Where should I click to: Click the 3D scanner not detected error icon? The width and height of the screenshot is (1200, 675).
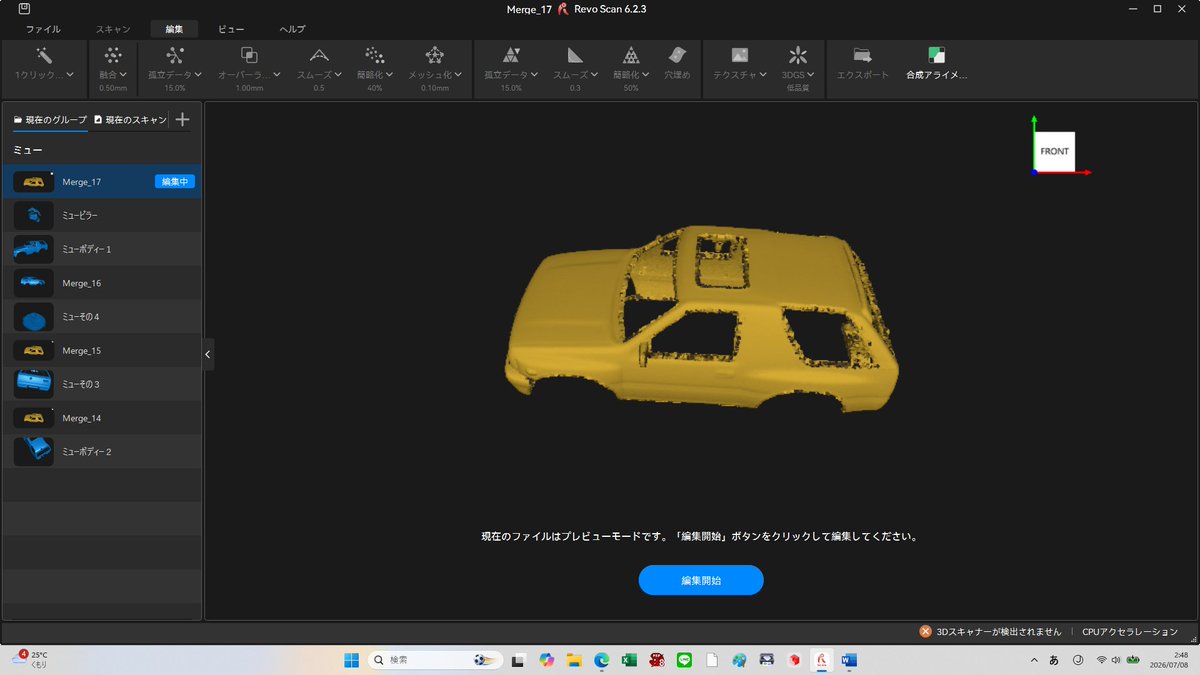pyautogui.click(x=926, y=632)
